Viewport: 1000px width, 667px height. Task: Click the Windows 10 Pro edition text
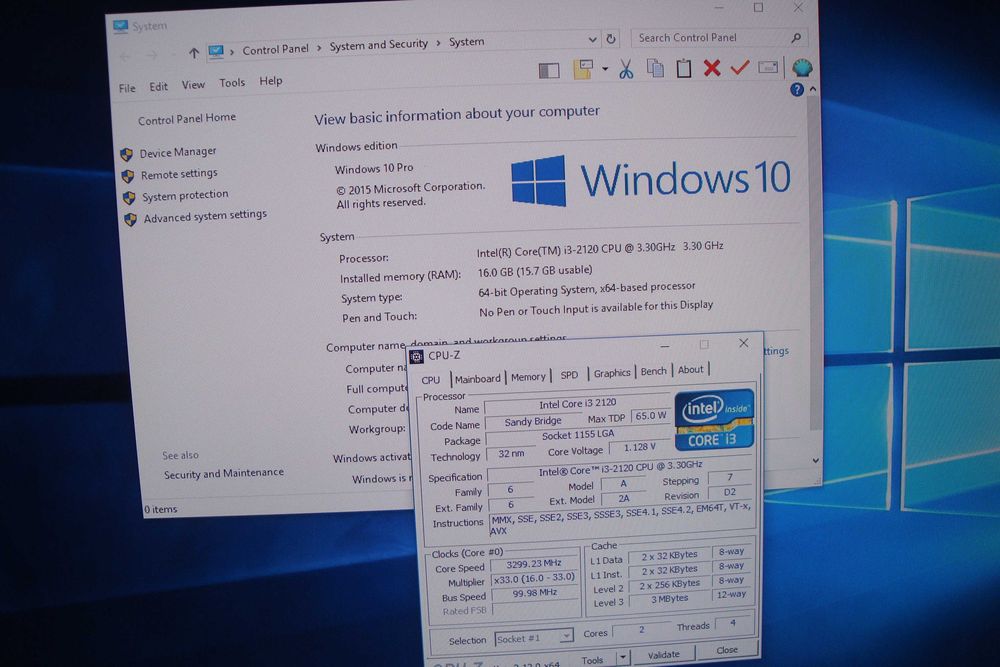click(374, 168)
